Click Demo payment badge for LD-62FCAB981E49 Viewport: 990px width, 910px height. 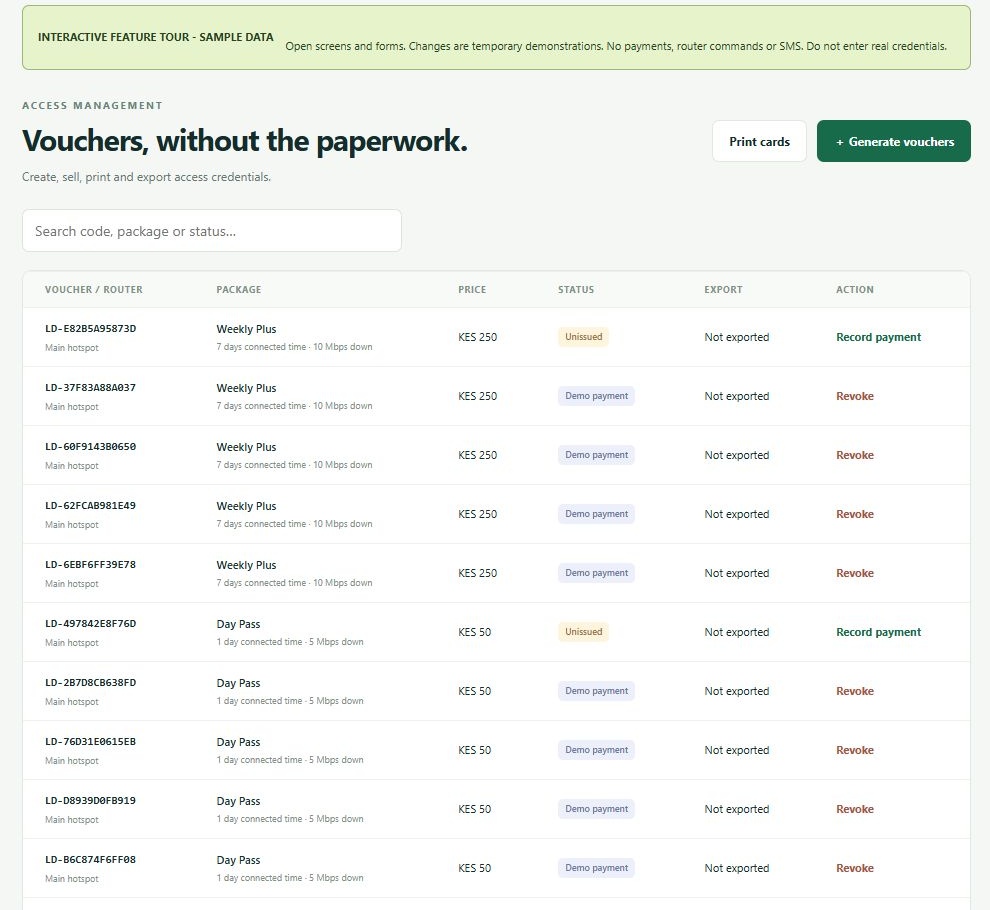(x=596, y=514)
